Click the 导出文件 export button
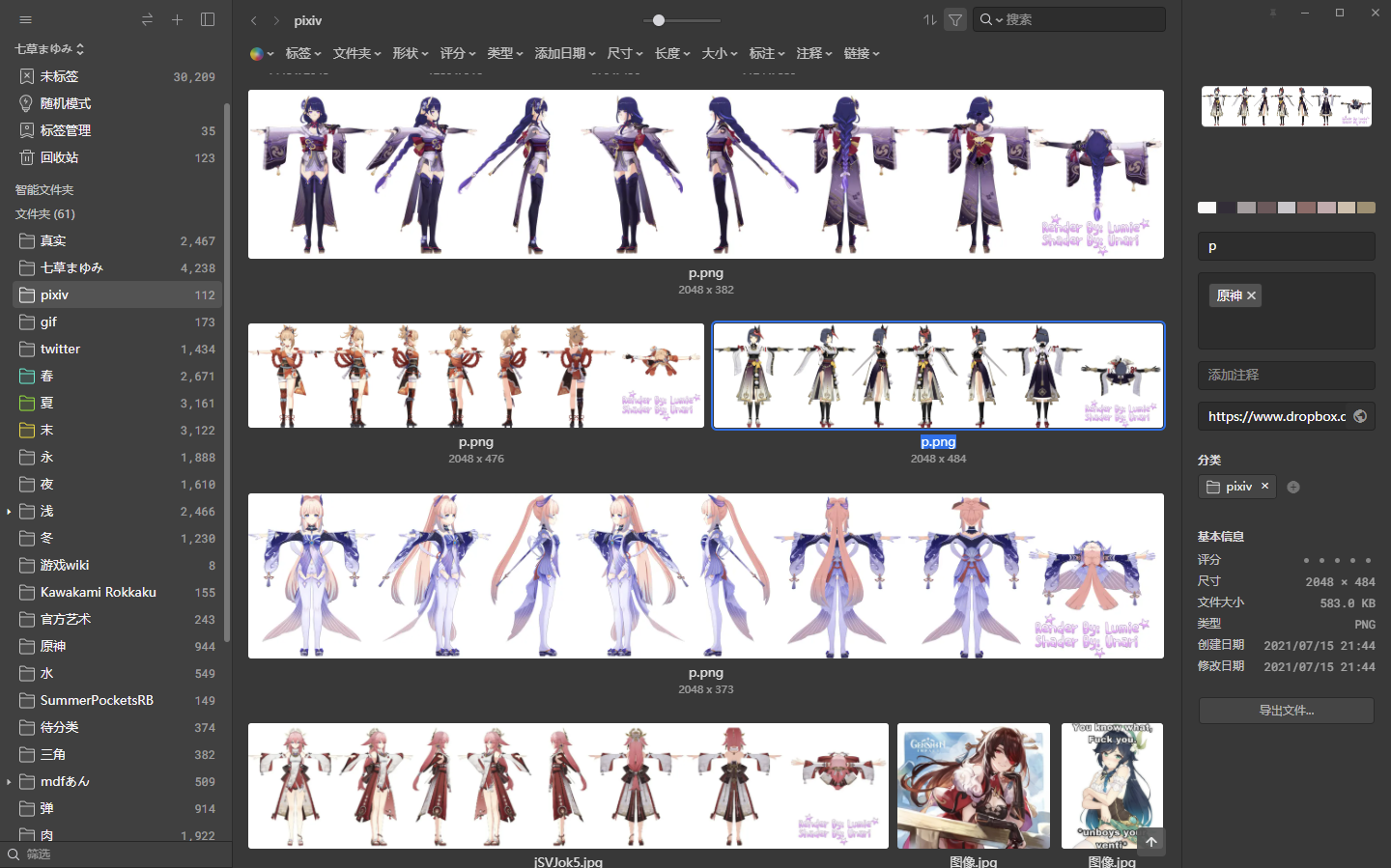 (x=1287, y=711)
